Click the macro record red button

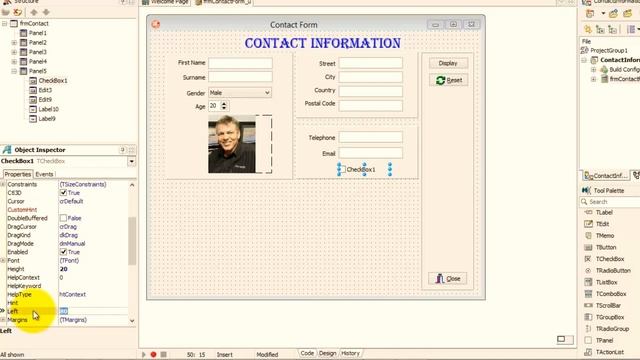click(x=153, y=354)
